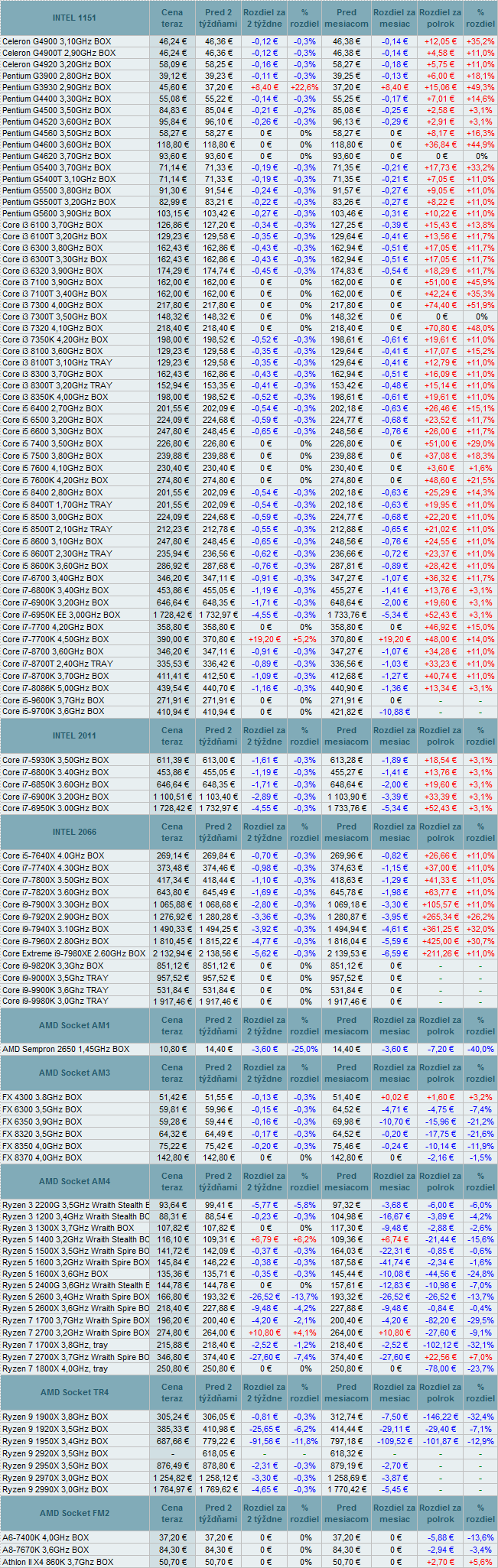Click the +5,2% cell in Core i7-7700K row
This screenshot has width=498, height=1568.
pos(304,639)
